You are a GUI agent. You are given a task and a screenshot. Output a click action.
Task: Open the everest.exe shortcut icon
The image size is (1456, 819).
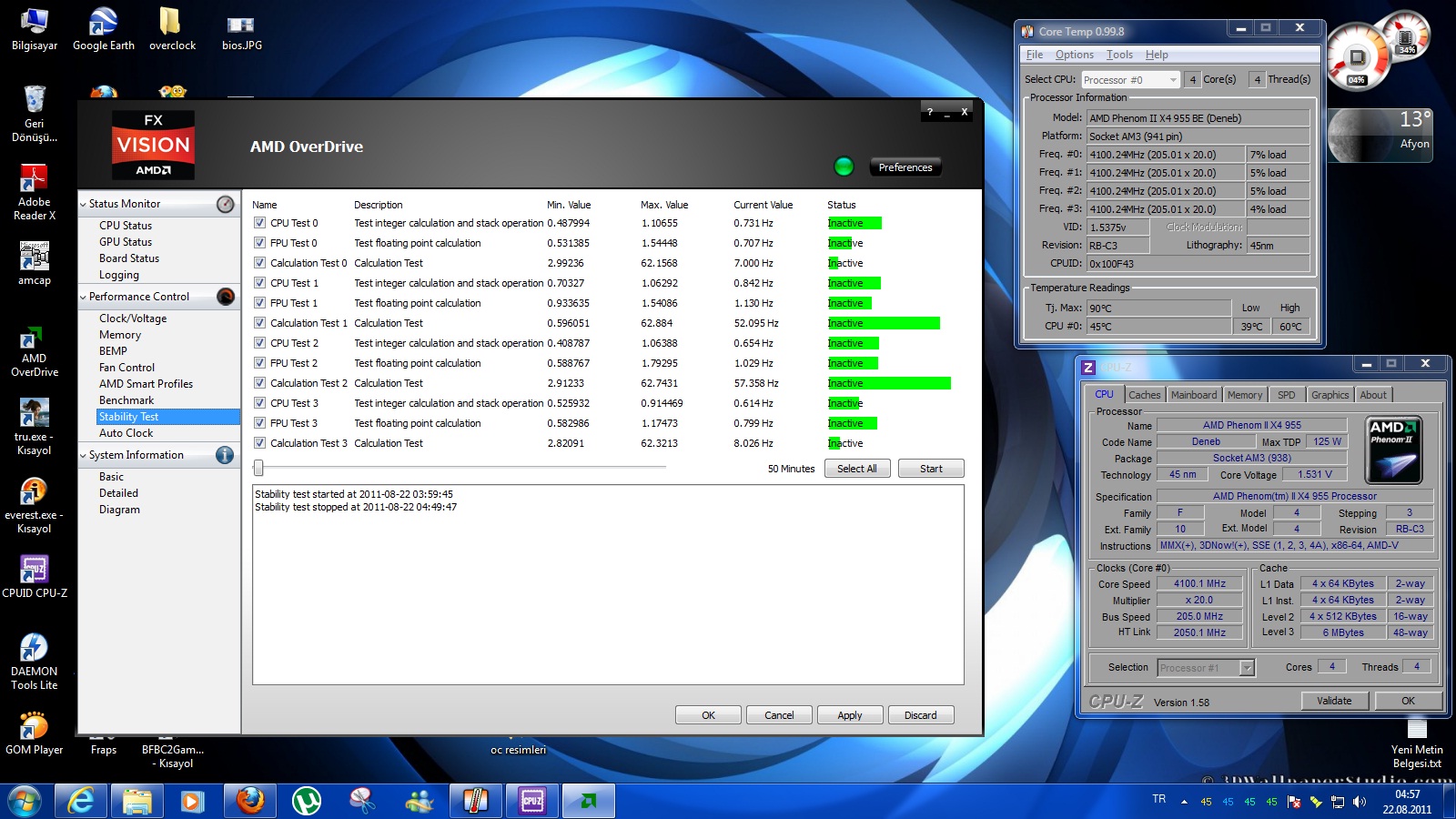point(34,505)
